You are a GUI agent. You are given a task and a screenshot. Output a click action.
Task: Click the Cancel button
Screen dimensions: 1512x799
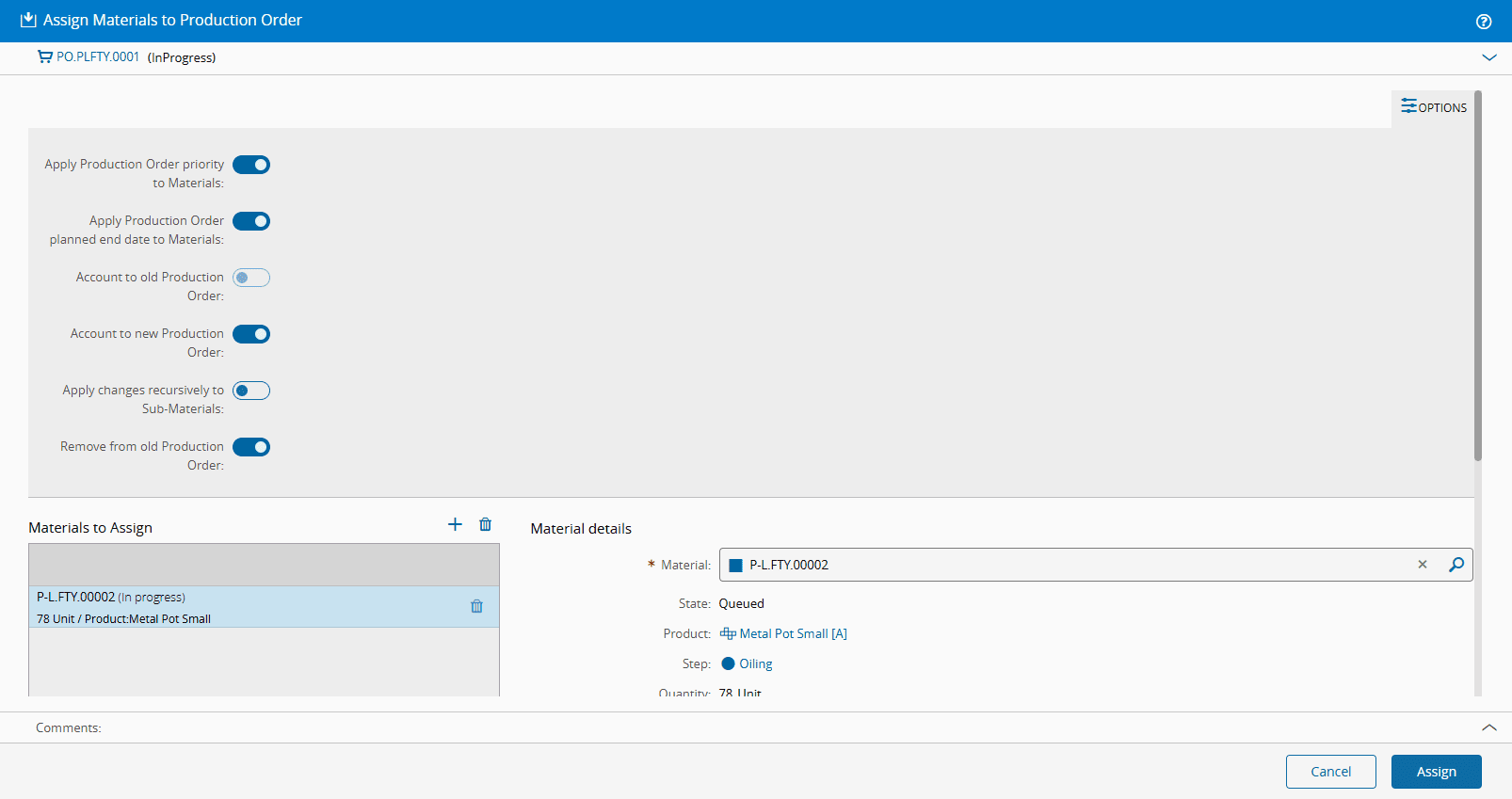coord(1330,772)
